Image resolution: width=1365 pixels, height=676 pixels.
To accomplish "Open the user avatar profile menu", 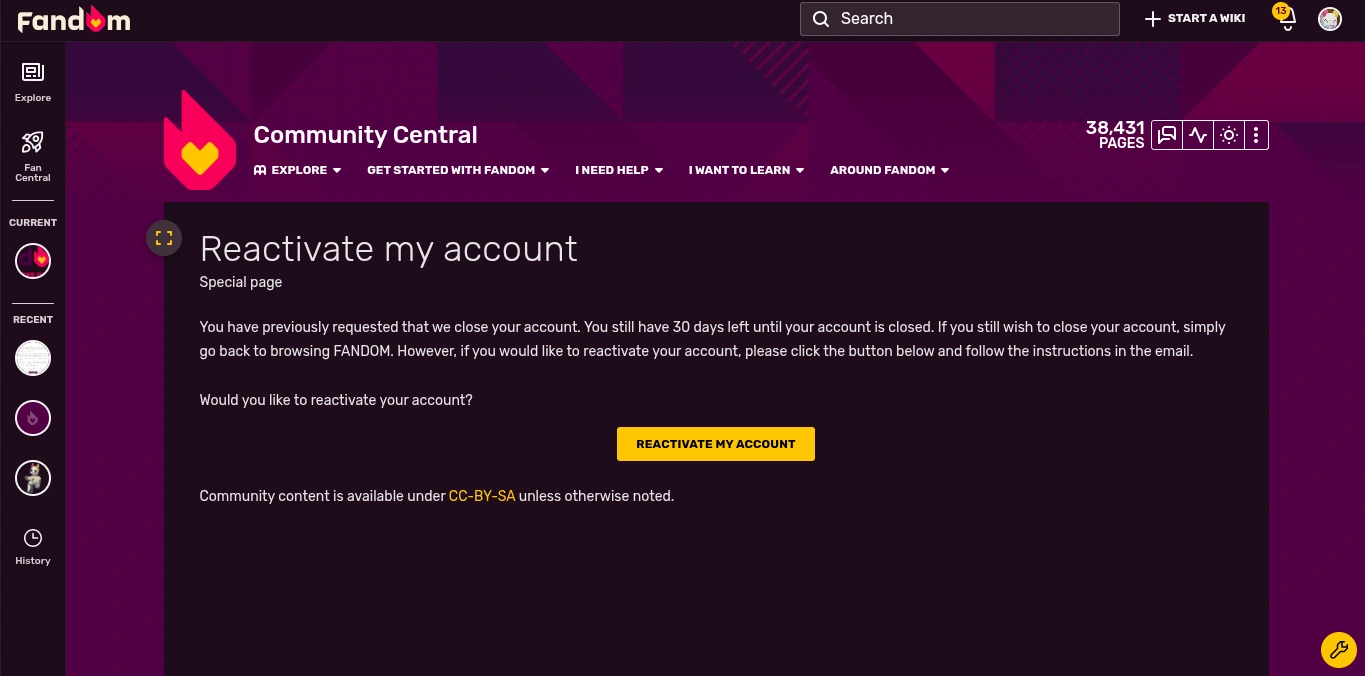I will click(x=1329, y=19).
